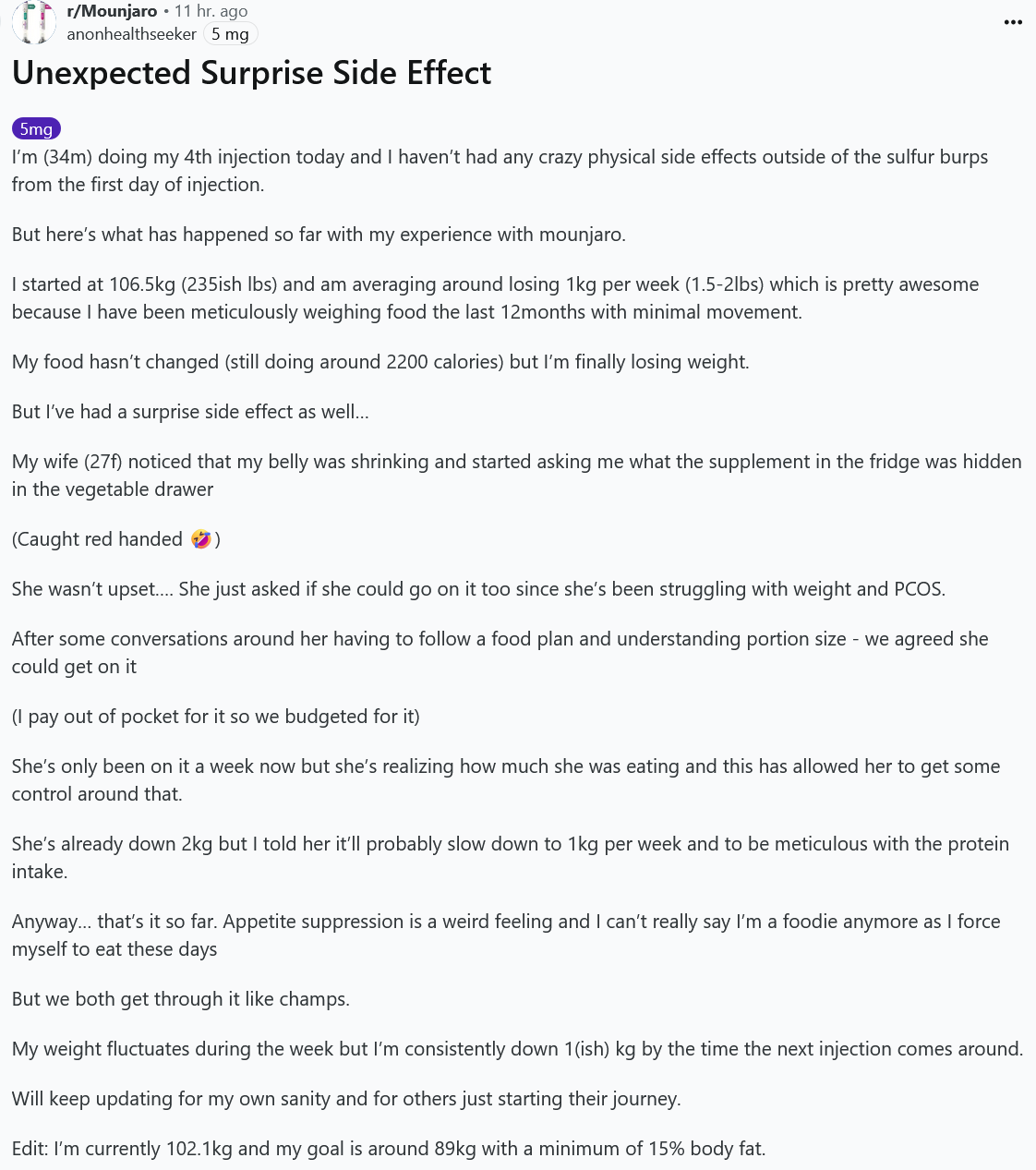Visit the r/Mounjaro subreddit link
Screen dimensions: 1036x1170
click(112, 11)
